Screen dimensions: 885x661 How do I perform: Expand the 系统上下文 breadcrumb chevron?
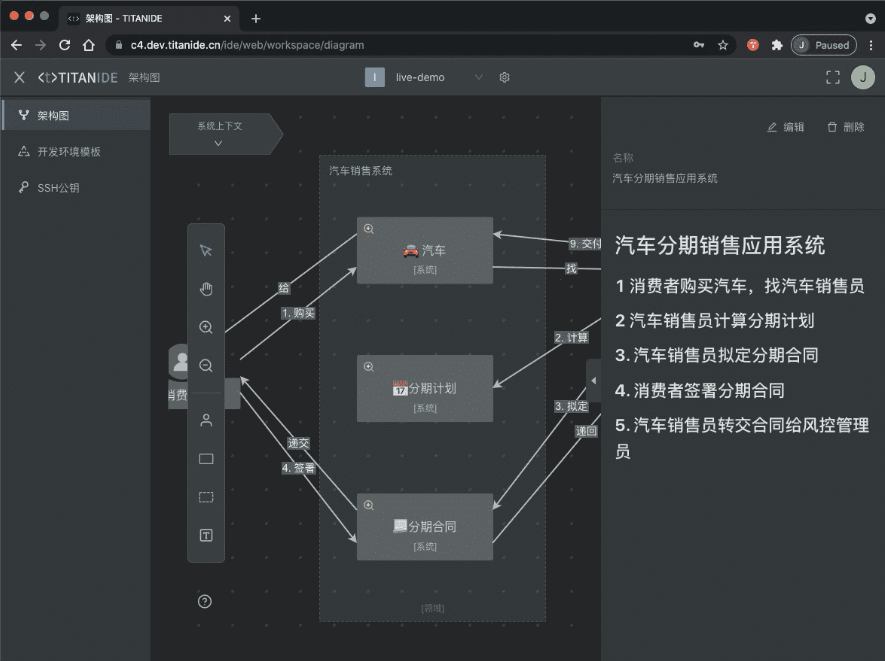click(218, 143)
